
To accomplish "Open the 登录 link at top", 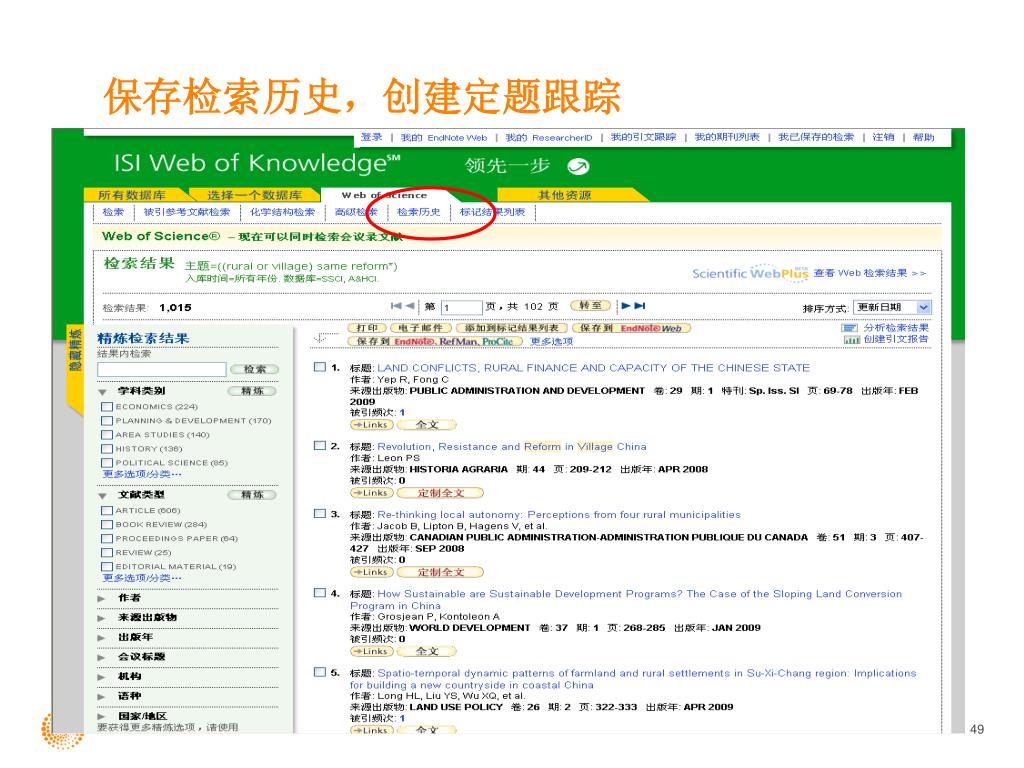I will click(372, 137).
